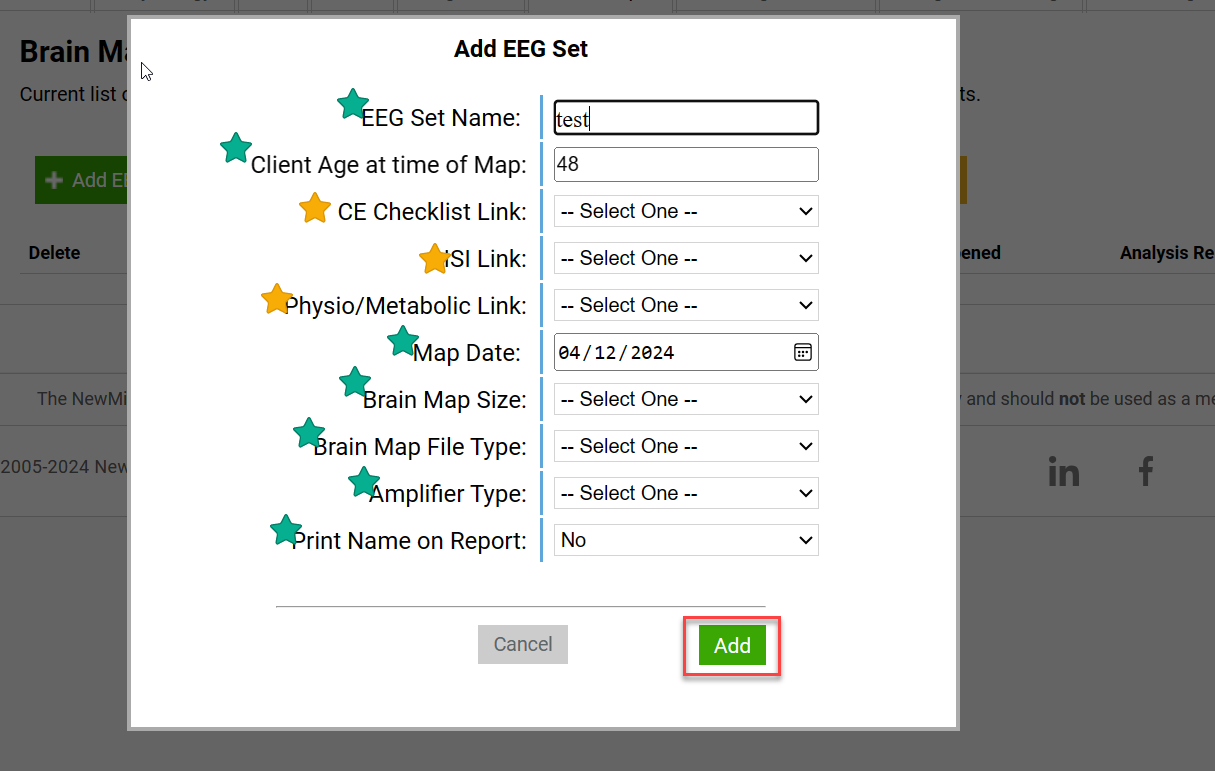
Task: Click the Brain Map File Type label
Action: pyautogui.click(x=420, y=447)
